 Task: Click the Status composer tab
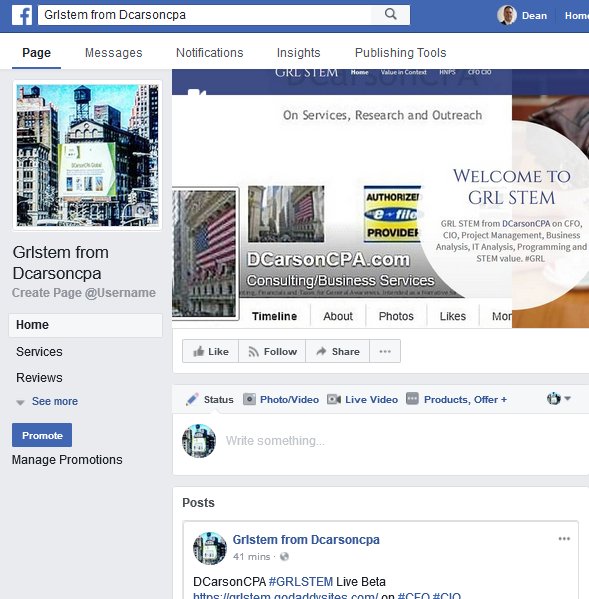(210, 399)
